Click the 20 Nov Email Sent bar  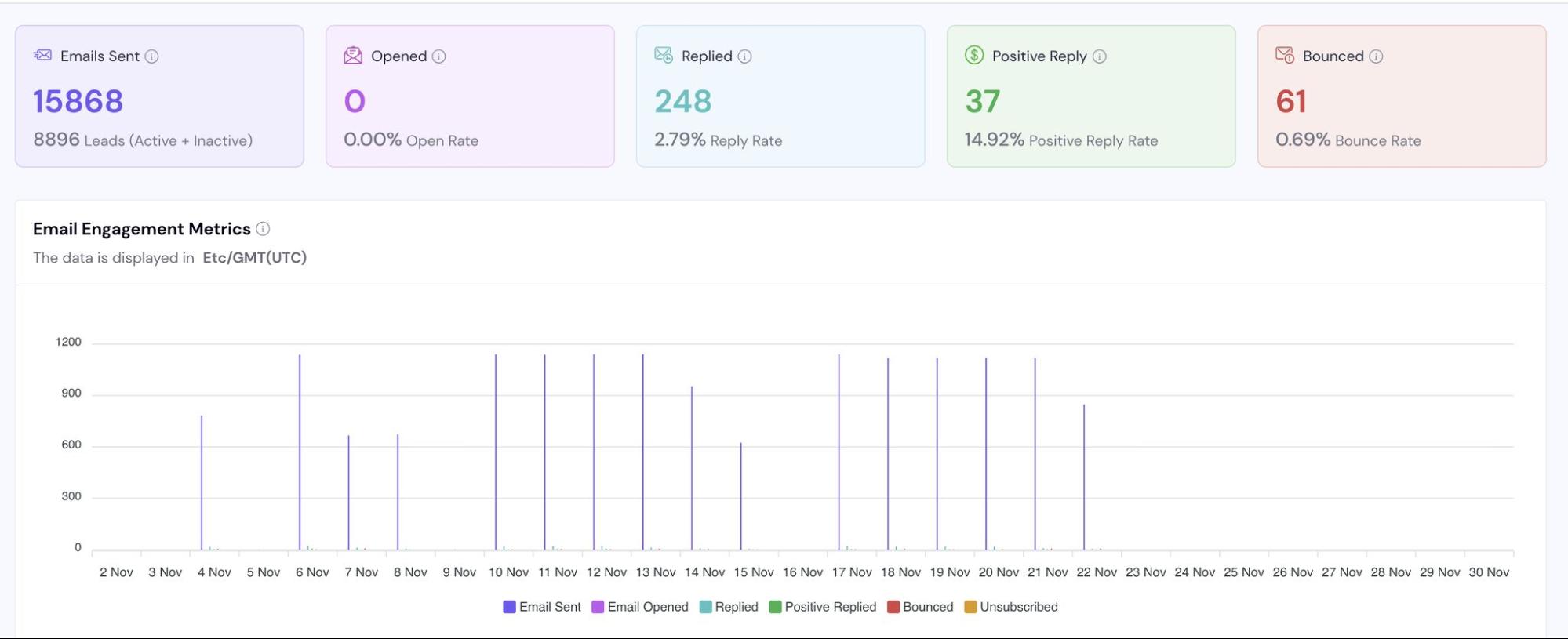pyautogui.click(x=986, y=454)
